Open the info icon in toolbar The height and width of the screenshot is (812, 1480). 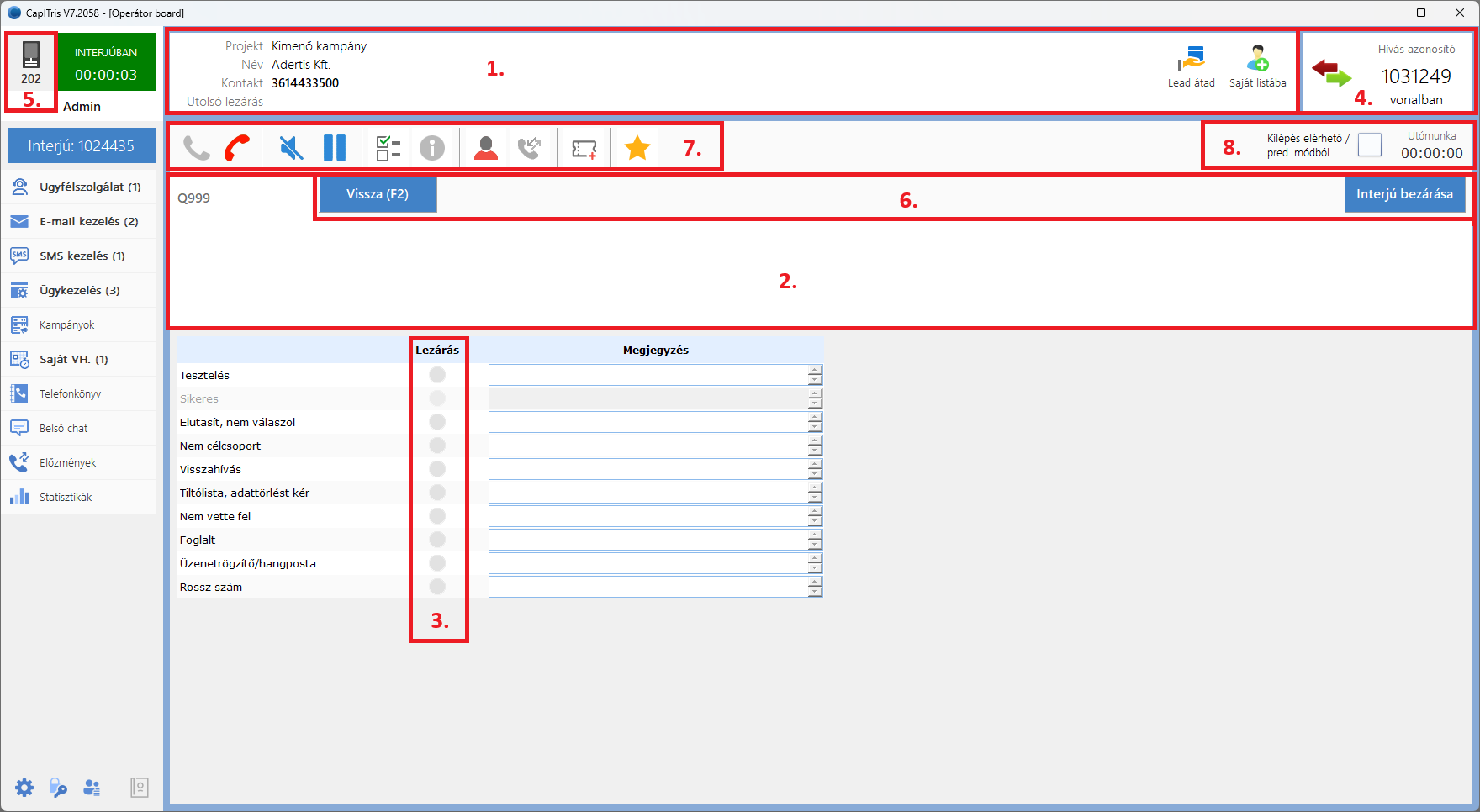point(432,148)
